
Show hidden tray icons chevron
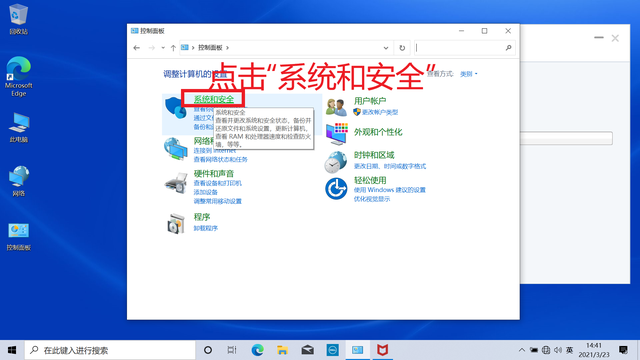522,350
